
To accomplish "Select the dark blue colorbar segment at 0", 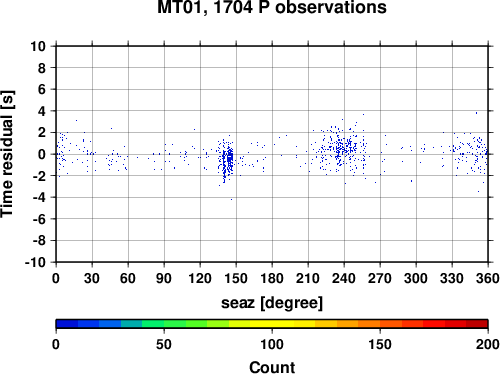I will tap(67, 324).
